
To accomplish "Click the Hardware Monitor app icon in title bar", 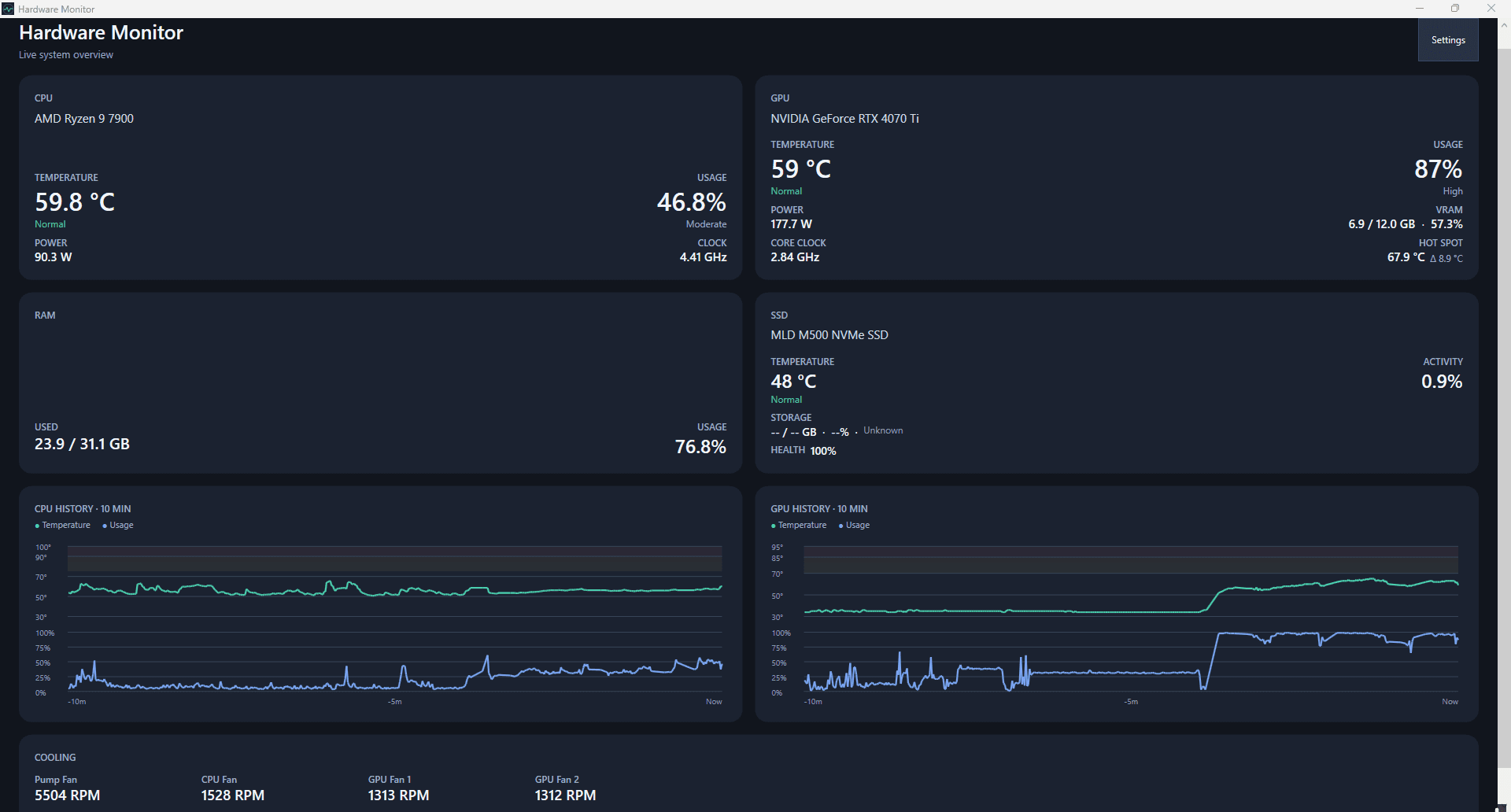I will [8, 9].
